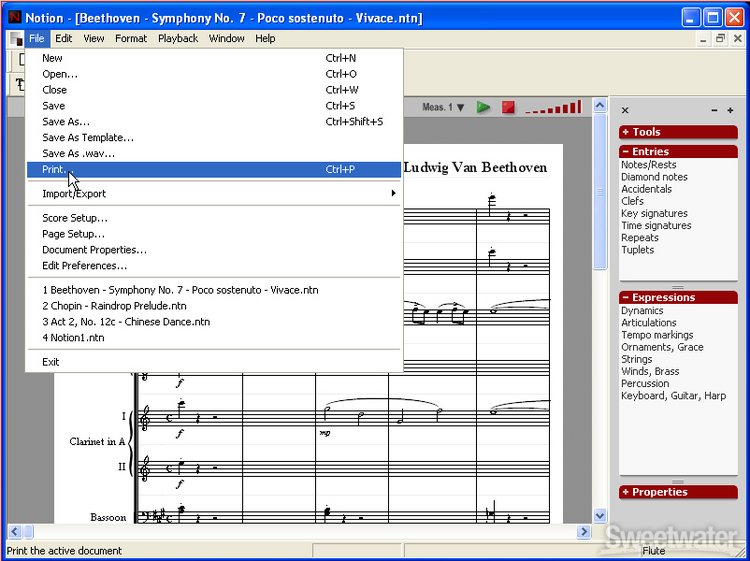Select Keyboard, Guitar, Harp expression

tap(673, 396)
